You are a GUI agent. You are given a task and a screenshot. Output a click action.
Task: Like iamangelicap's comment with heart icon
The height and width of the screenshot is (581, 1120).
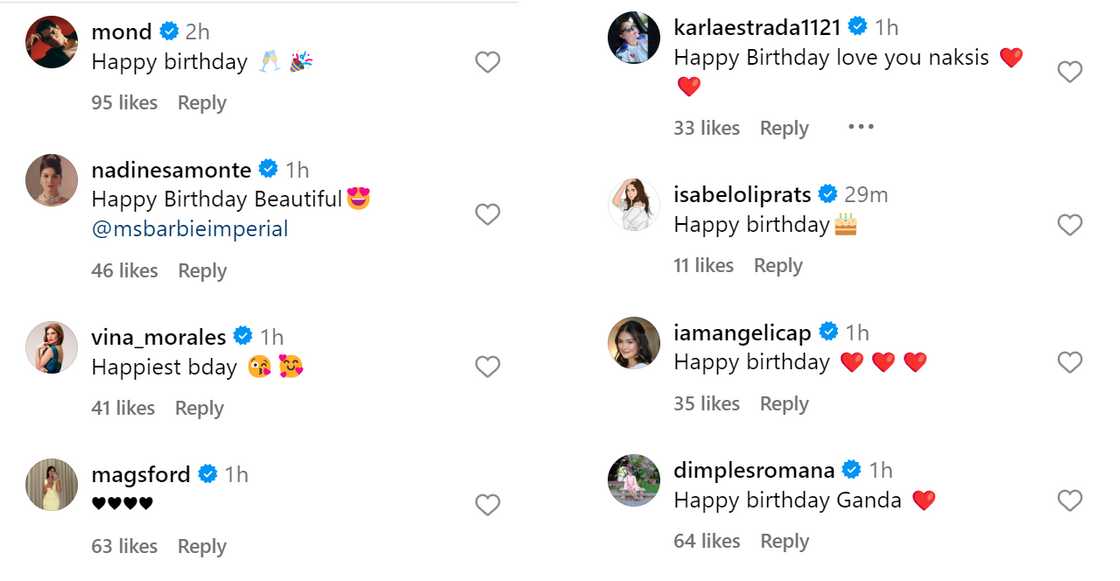[1070, 362]
